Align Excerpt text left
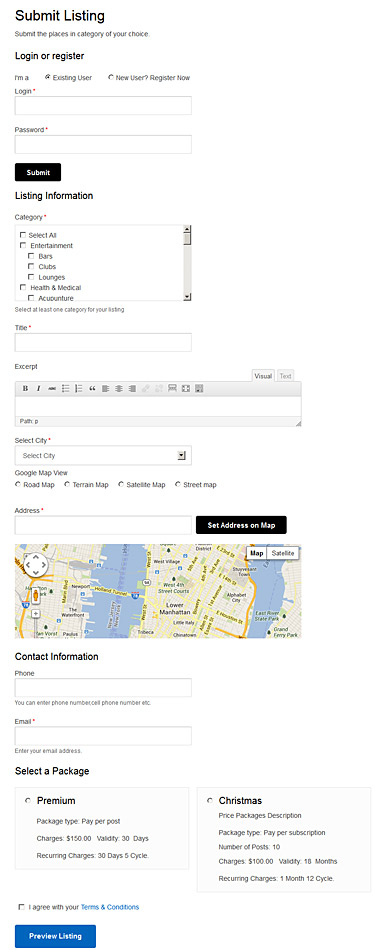375x950 pixels. [x=105, y=388]
